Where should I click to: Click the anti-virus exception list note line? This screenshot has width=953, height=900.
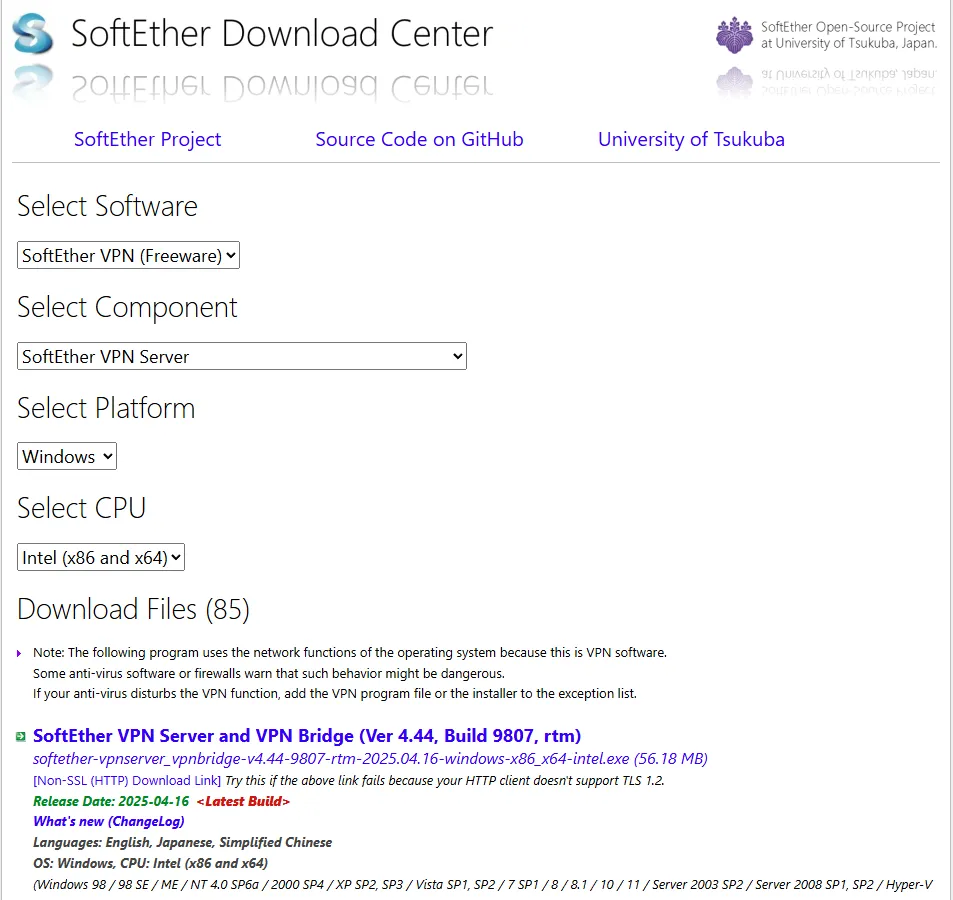[335, 693]
